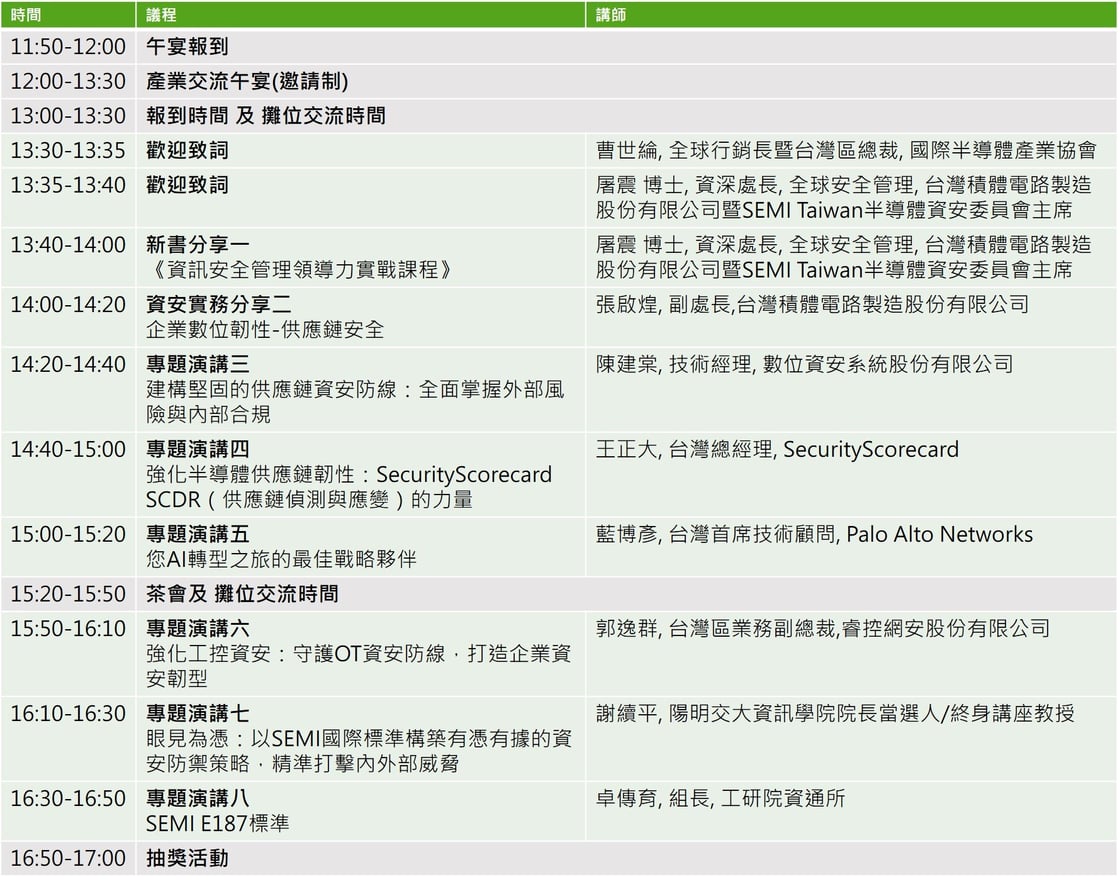
Task: Select the 15:20-15:50 time cell
Action: click(68, 594)
